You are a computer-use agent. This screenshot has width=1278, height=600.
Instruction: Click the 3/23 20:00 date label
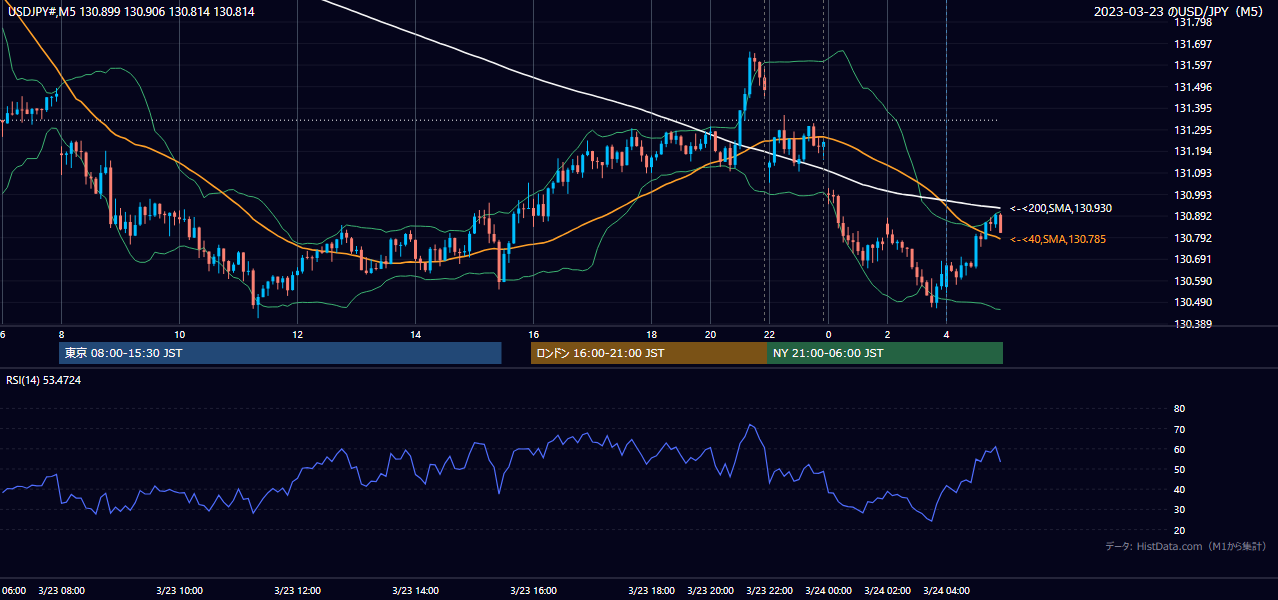(x=710, y=591)
